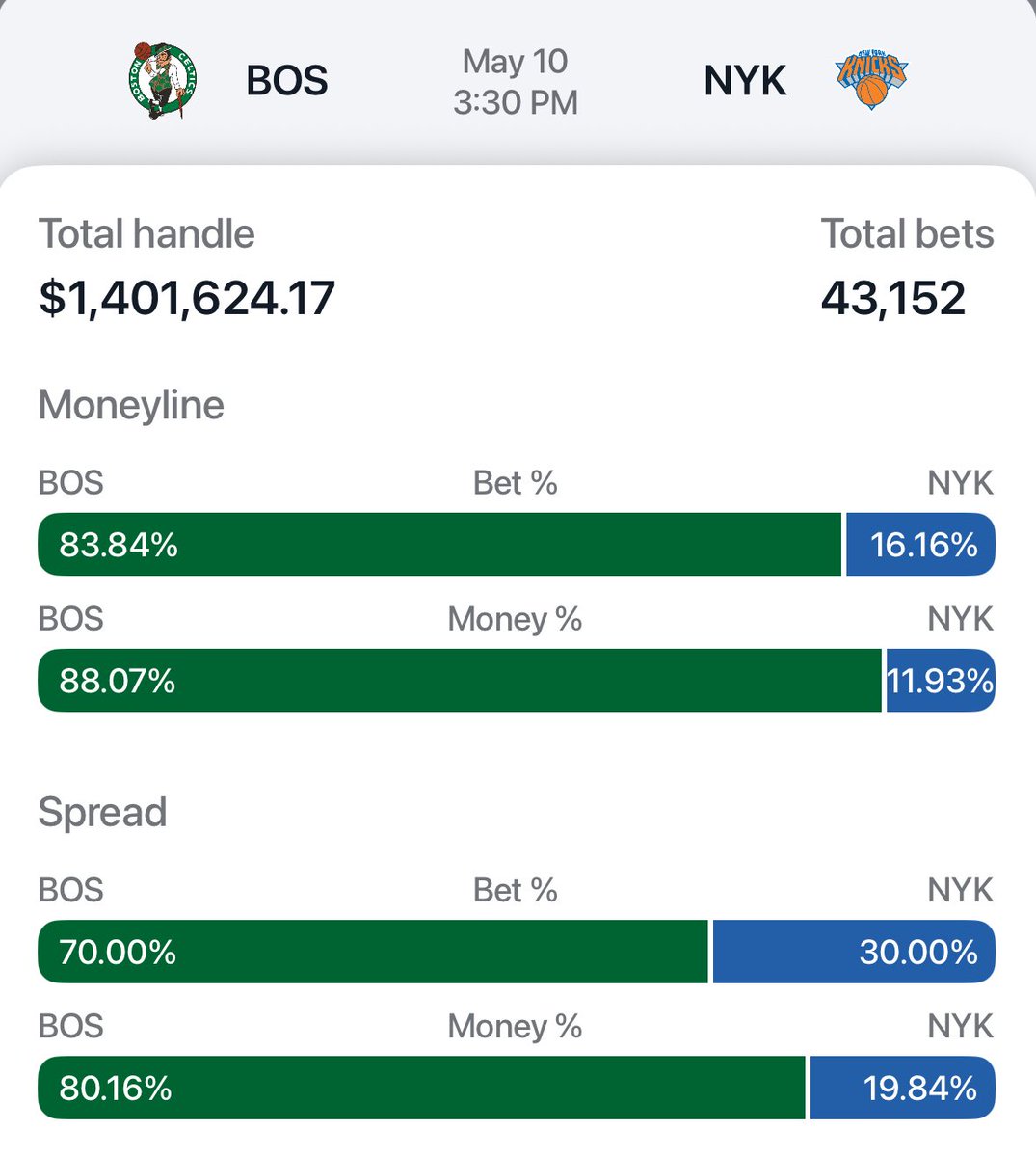Tap the Total bets count 43,152

(x=892, y=297)
